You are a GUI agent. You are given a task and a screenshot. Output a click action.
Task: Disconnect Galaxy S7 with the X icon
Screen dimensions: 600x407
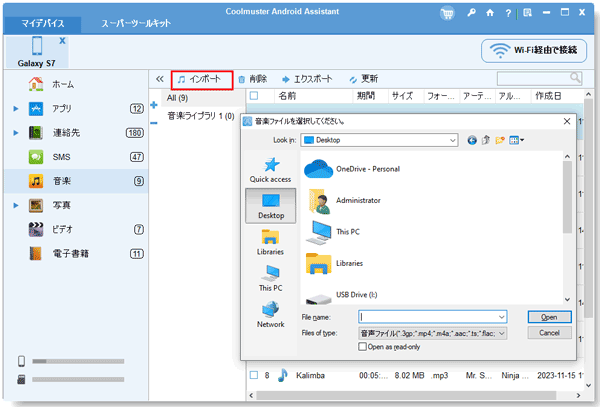tap(62, 41)
